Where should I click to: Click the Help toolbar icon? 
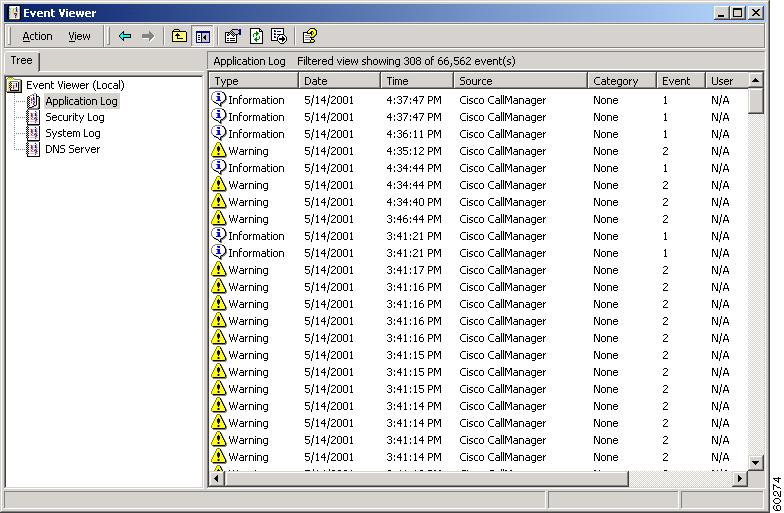[x=310, y=36]
